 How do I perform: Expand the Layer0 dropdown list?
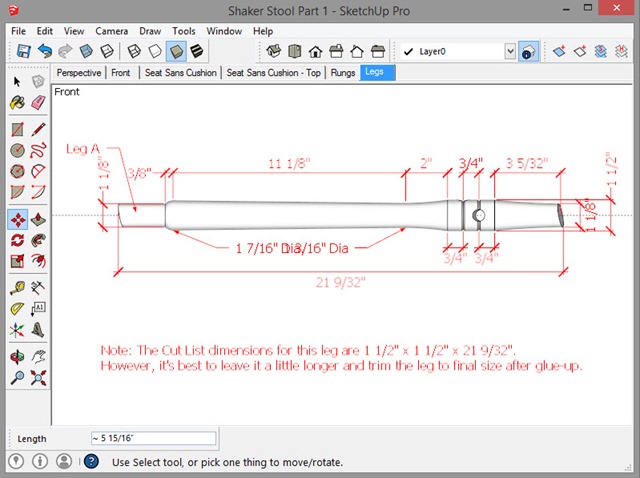[x=510, y=51]
